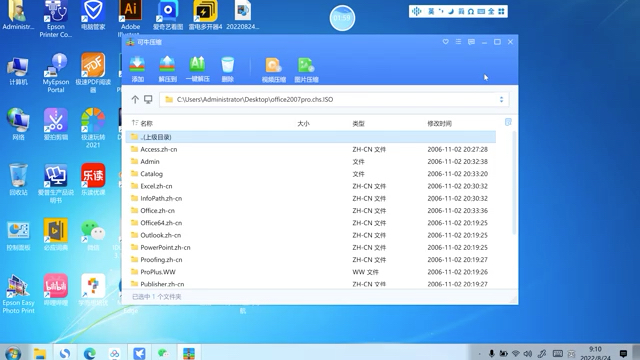Image resolution: width=640 pixels, height=360 pixels.
Task: Select the Catalog folder
Action: tap(311, 174)
